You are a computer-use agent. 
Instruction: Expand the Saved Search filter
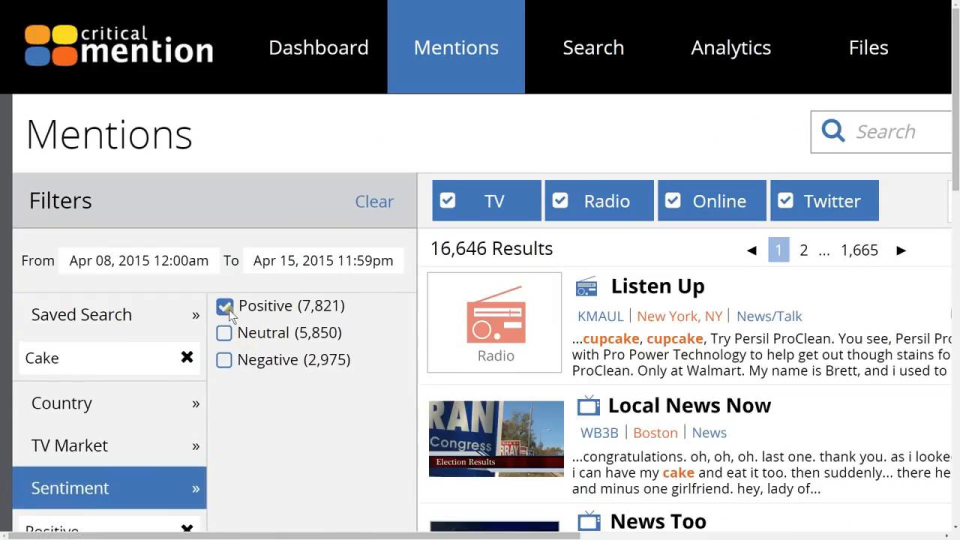[x=110, y=315]
